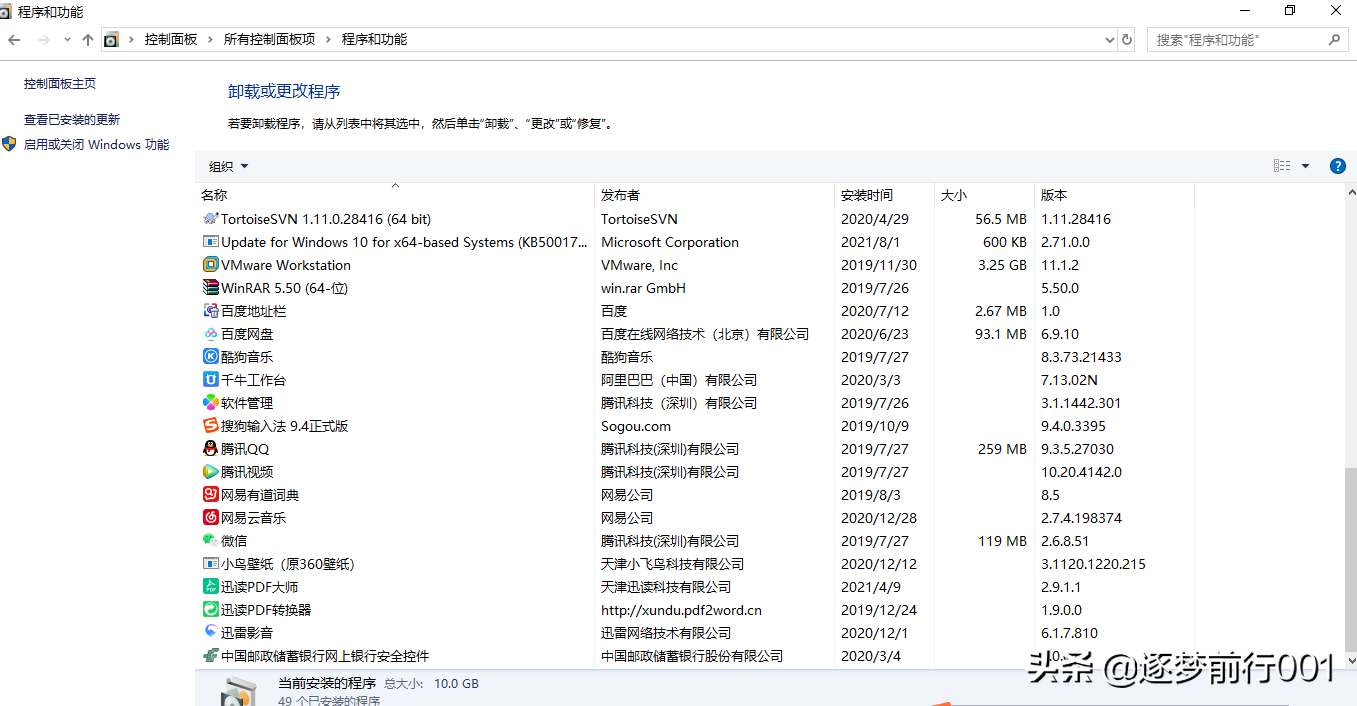This screenshot has height=706, width=1357.
Task: Sort by the 安装时间 column header
Action: [x=884, y=195]
